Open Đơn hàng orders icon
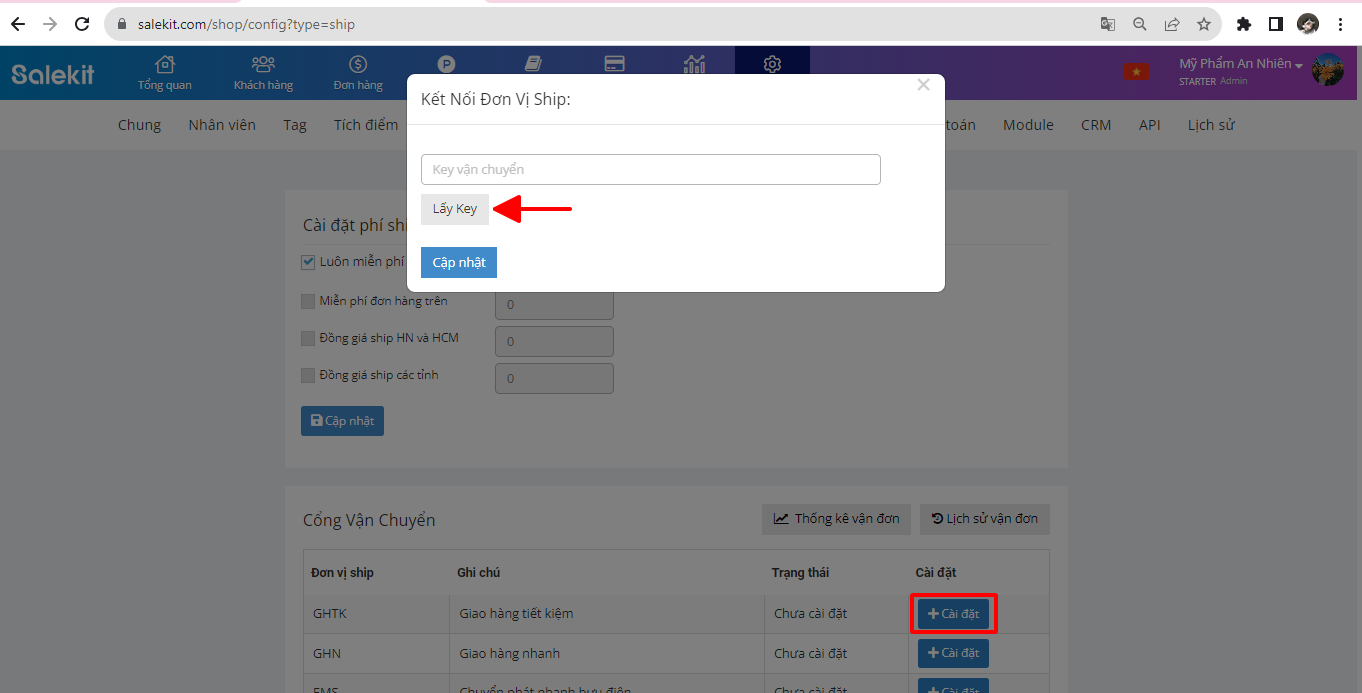The height and width of the screenshot is (693, 1362). click(358, 72)
